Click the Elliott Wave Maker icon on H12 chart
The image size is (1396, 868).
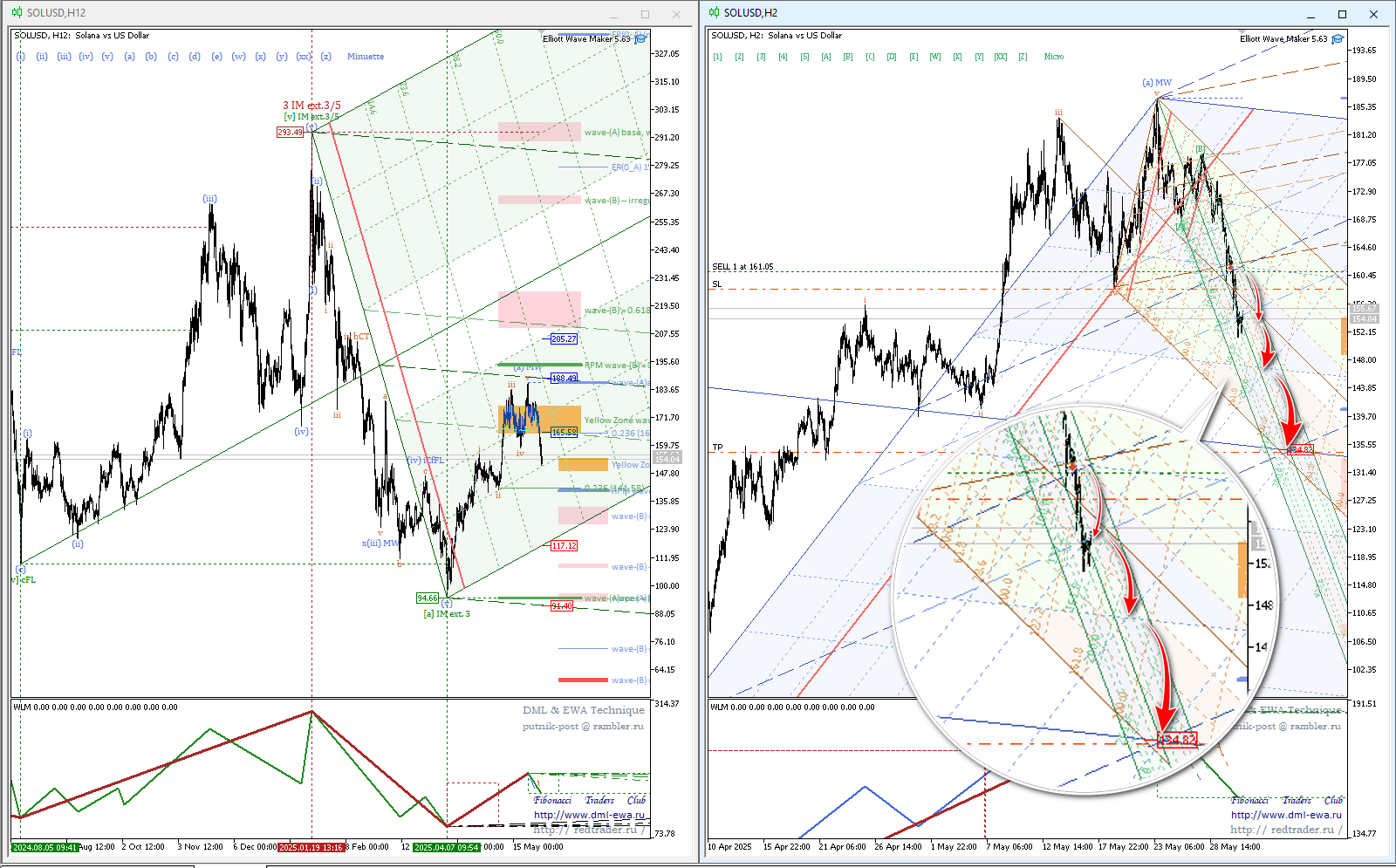point(640,38)
